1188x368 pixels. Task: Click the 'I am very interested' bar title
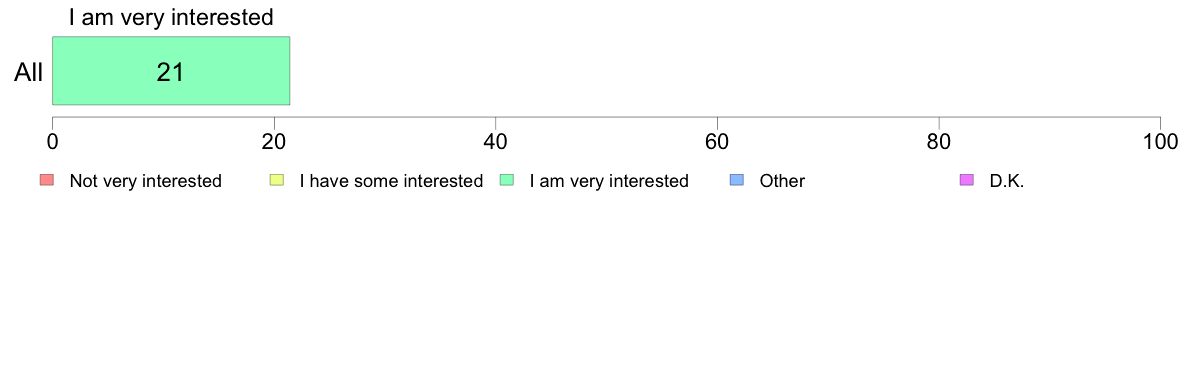[x=171, y=17]
